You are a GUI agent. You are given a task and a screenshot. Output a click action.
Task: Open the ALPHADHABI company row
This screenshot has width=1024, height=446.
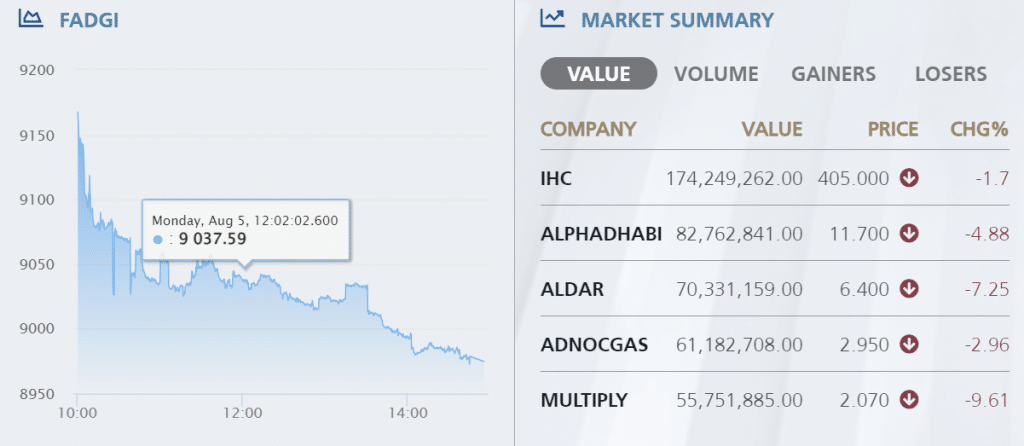[601, 233]
